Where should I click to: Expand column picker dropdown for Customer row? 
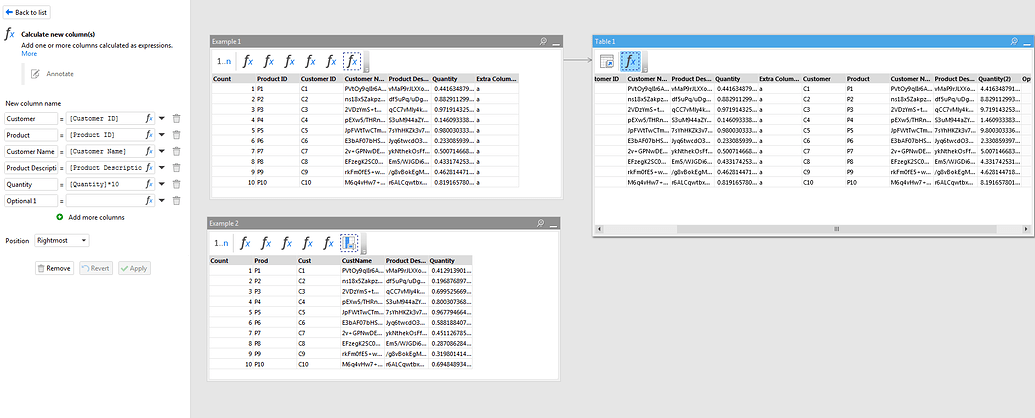(x=162, y=119)
